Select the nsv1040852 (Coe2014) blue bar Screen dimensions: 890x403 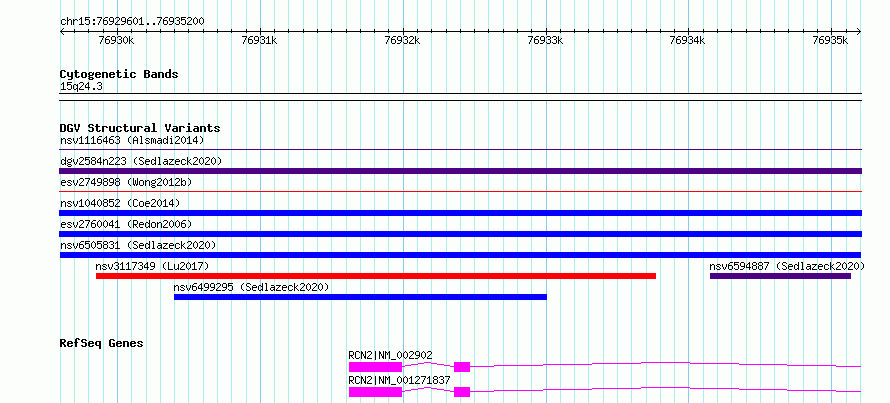pyautogui.click(x=460, y=213)
